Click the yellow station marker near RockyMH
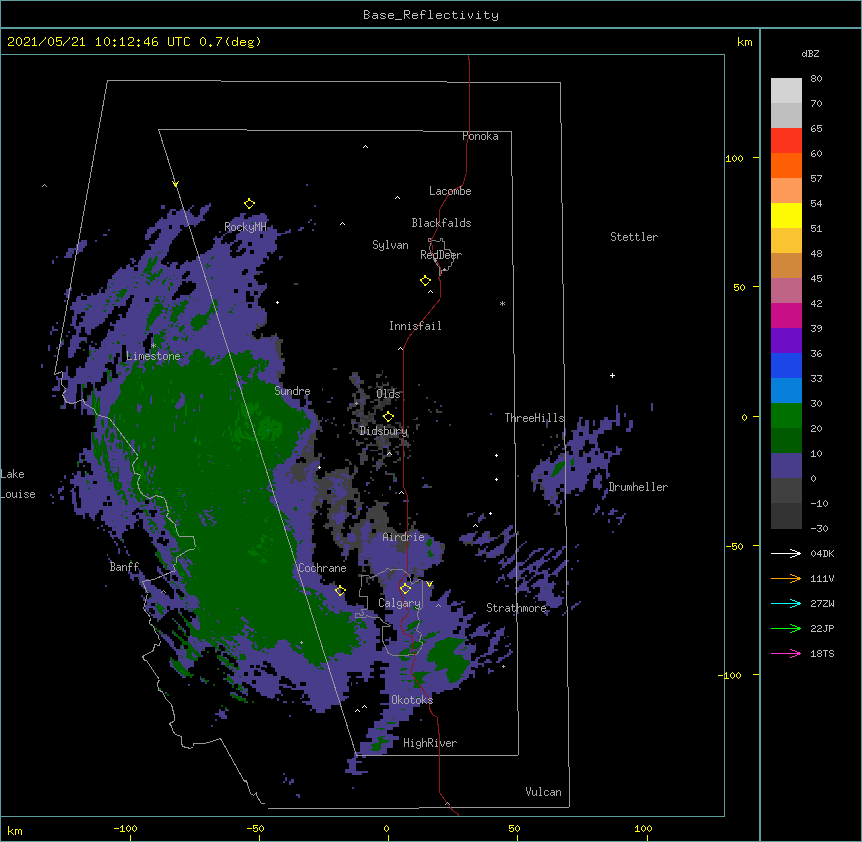The width and height of the screenshot is (862, 842). click(x=249, y=204)
